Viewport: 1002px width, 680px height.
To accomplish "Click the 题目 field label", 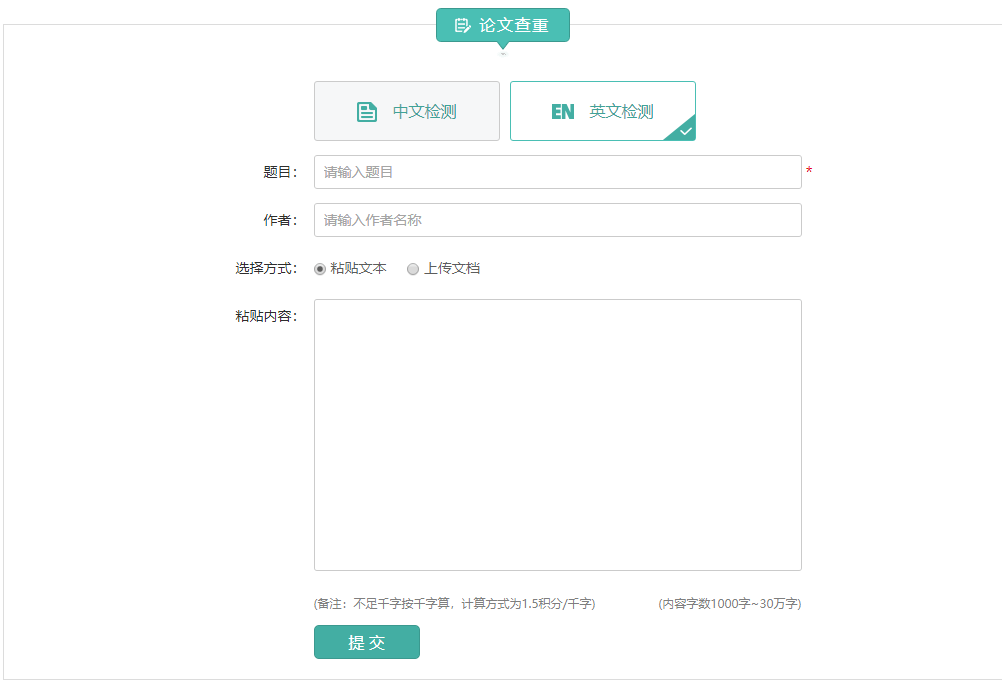I will (x=280, y=172).
